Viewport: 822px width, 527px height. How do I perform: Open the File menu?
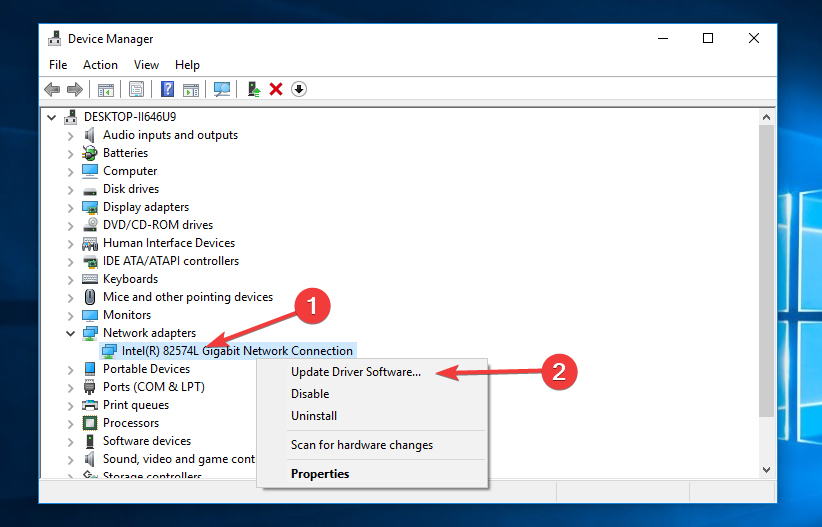pos(58,65)
